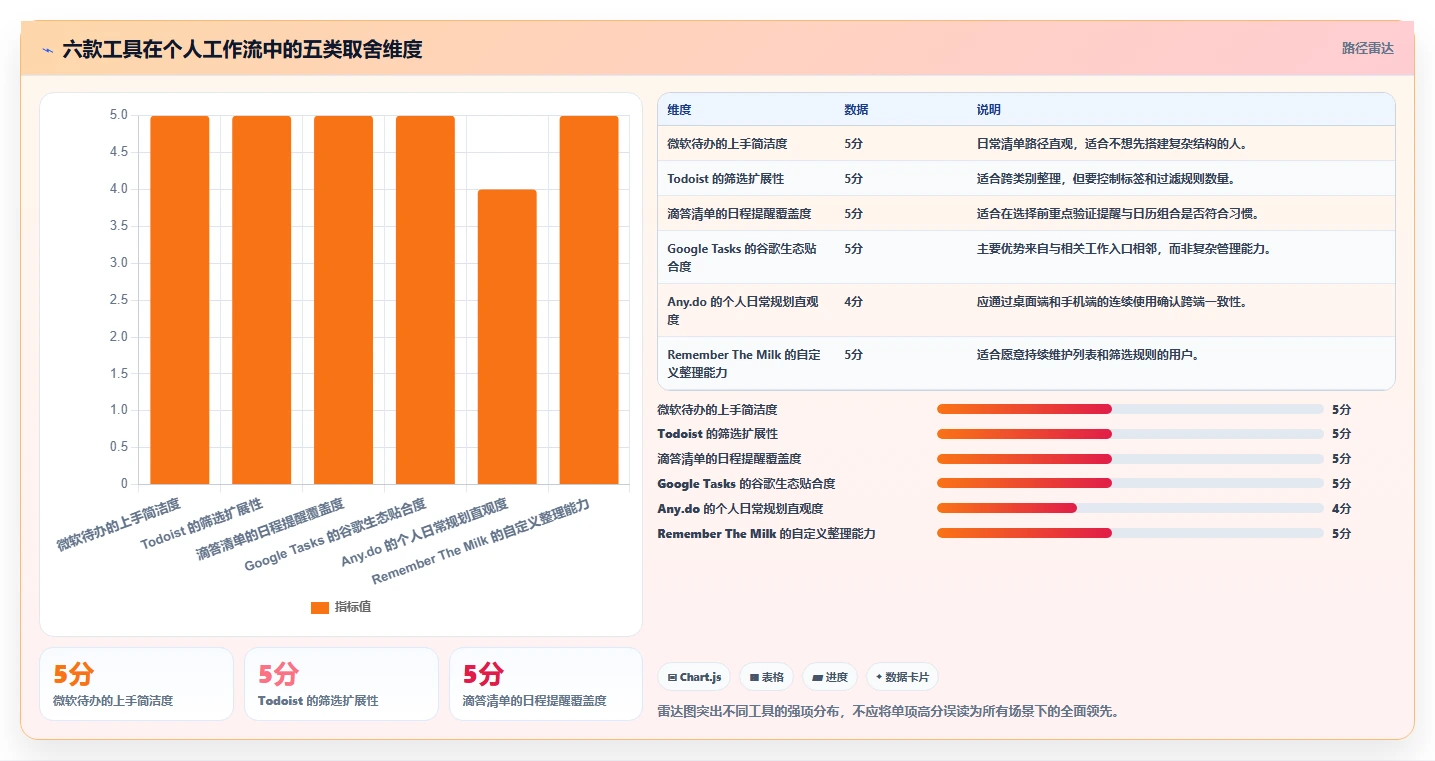This screenshot has width=1435, height=761.
Task: Click the lightning icon beside the page title
Action: click(48, 50)
